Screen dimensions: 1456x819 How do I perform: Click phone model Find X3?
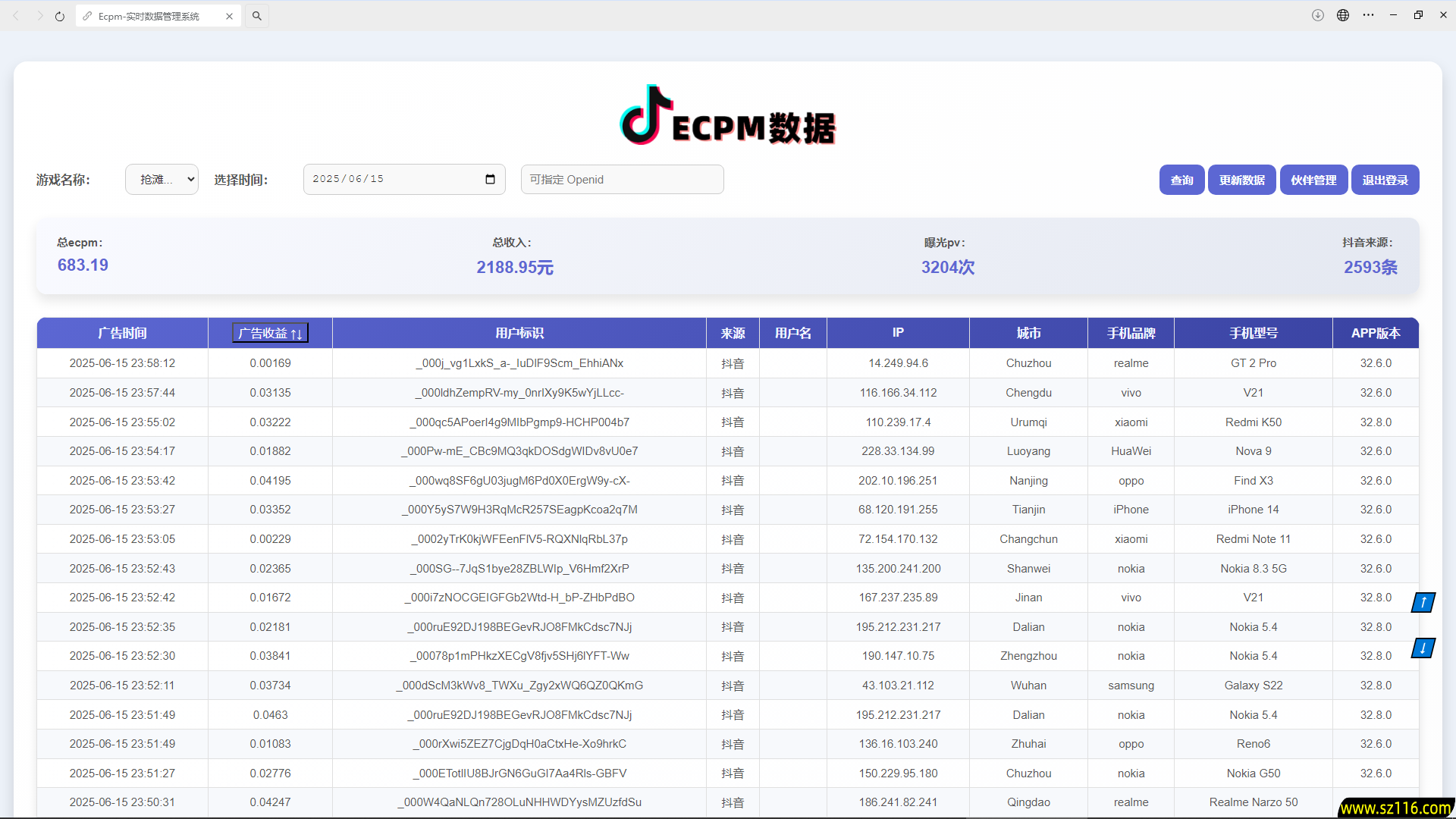pos(1254,481)
